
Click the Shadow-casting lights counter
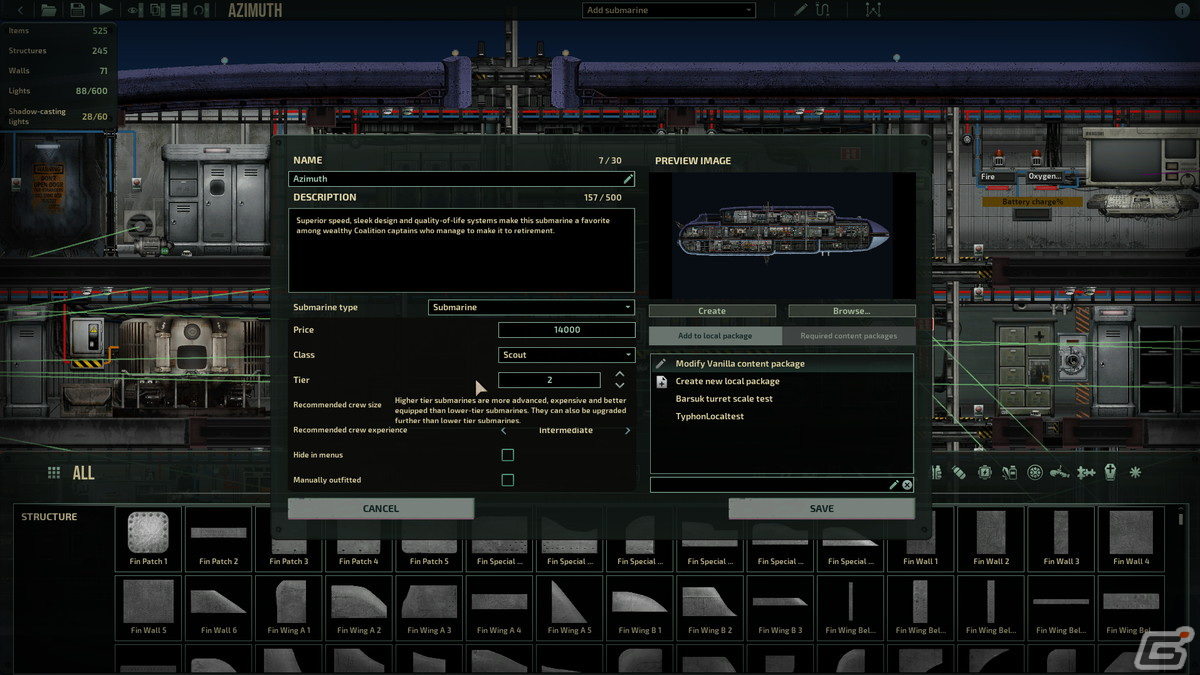tap(57, 116)
